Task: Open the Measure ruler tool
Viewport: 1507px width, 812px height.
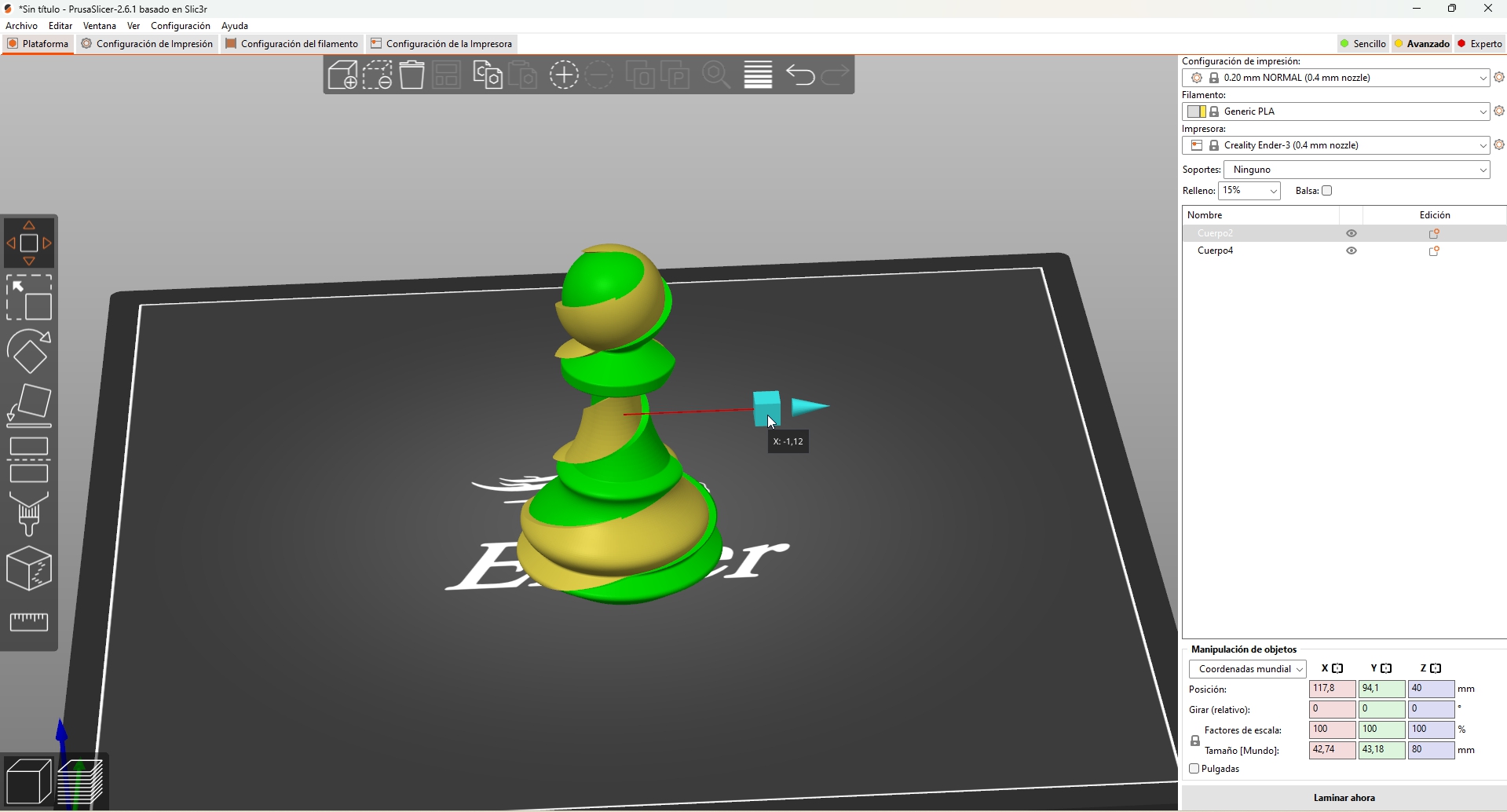Action: click(29, 622)
